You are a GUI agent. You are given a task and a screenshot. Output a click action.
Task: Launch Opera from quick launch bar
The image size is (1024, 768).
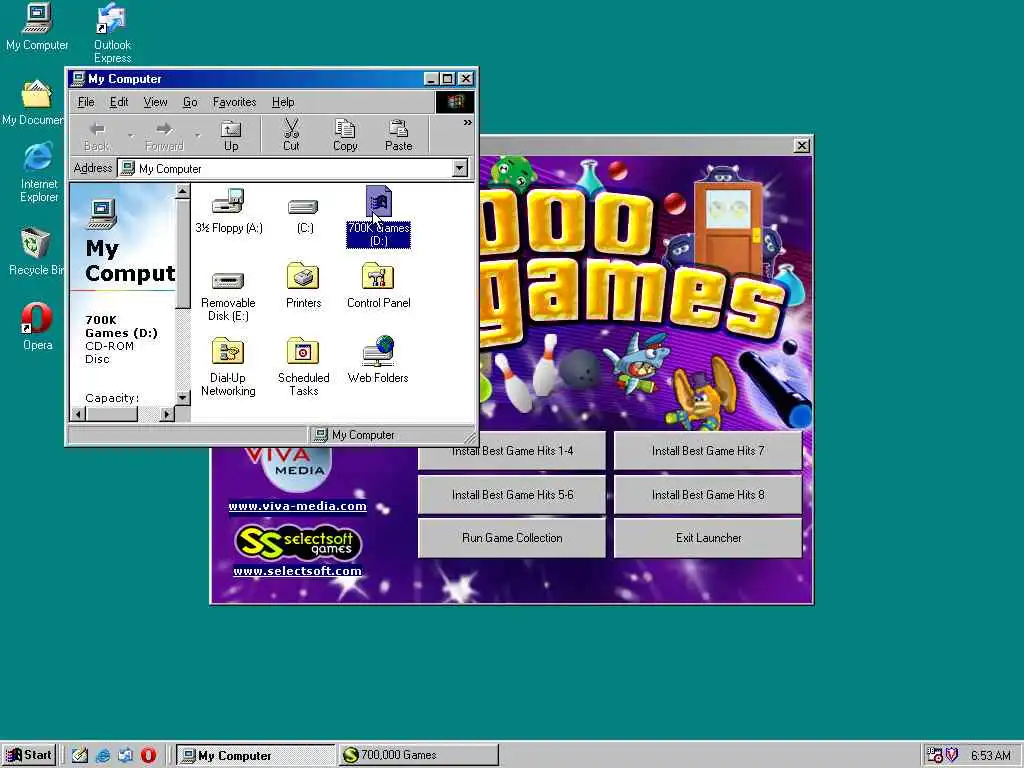148,756
